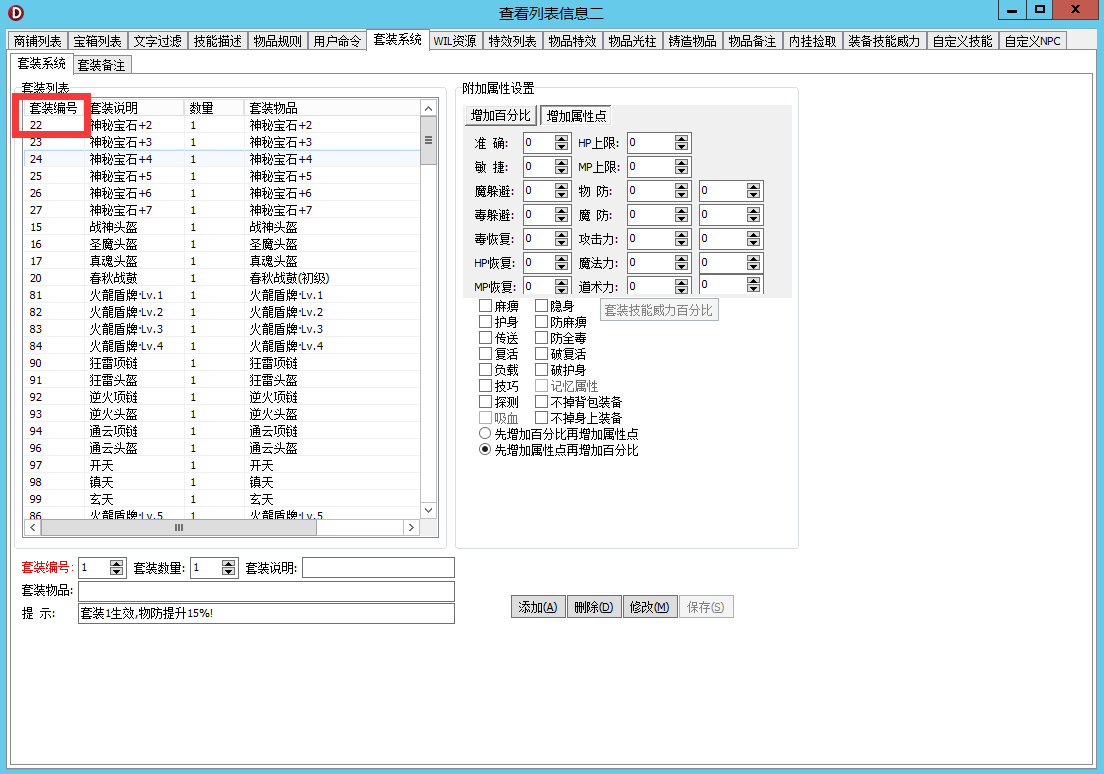This screenshot has width=1104, height=774.
Task: Click the spinner arrows for 准确 field
Action: [562, 143]
